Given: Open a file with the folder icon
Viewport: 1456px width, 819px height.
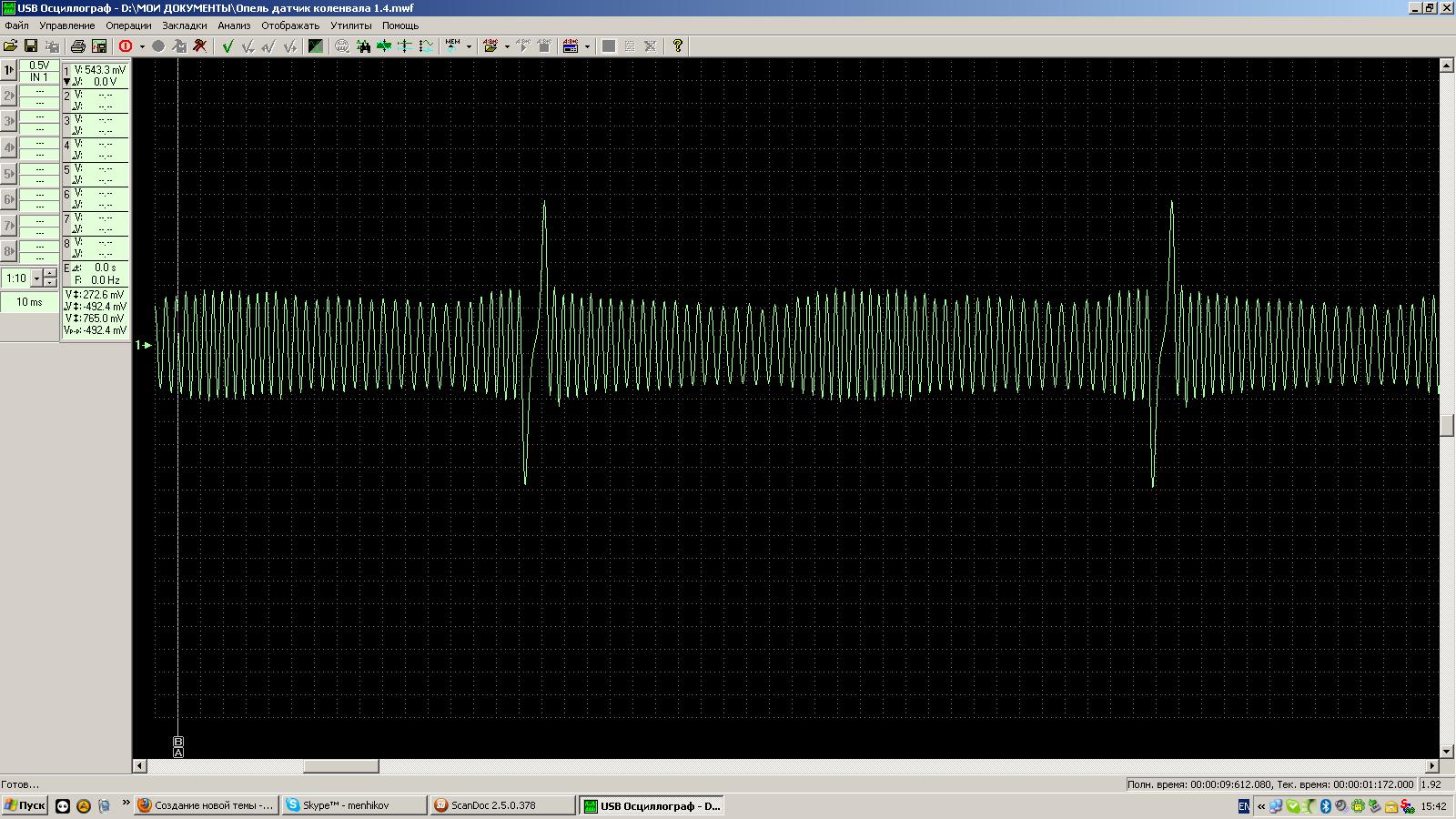Looking at the screenshot, I should 11,45.
